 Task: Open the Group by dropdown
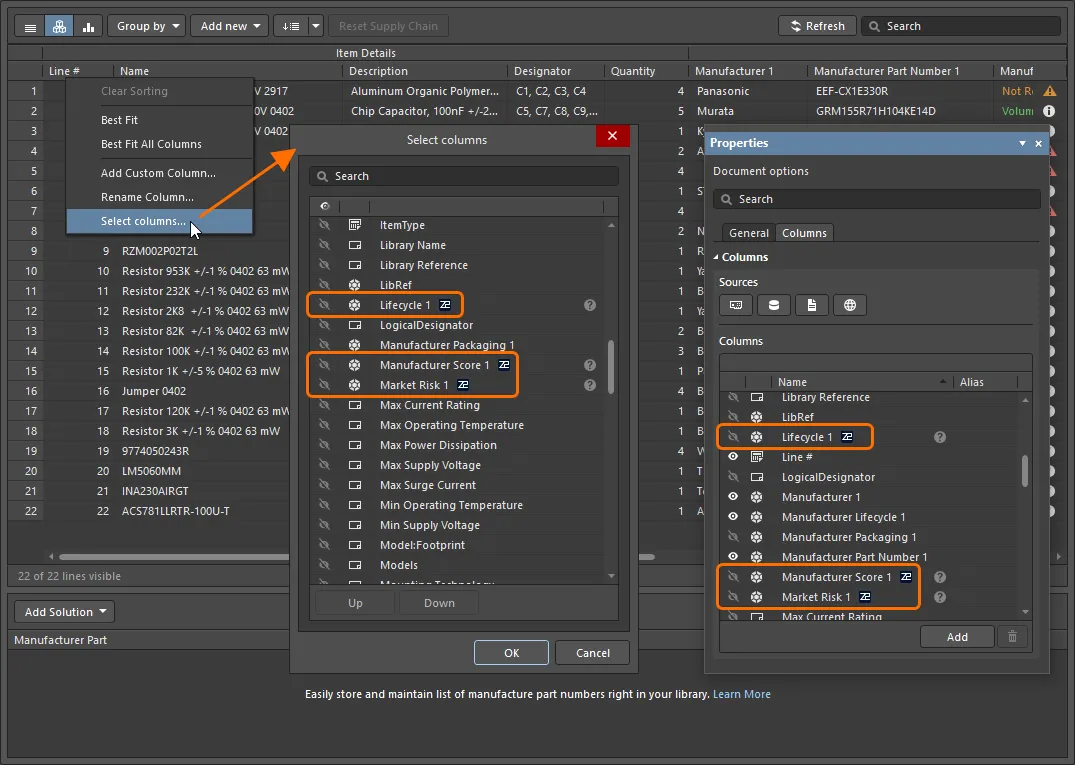click(x=147, y=26)
